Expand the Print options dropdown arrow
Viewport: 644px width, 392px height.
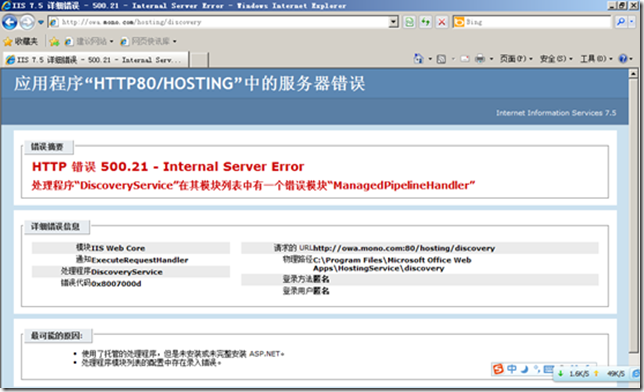[x=491, y=59]
